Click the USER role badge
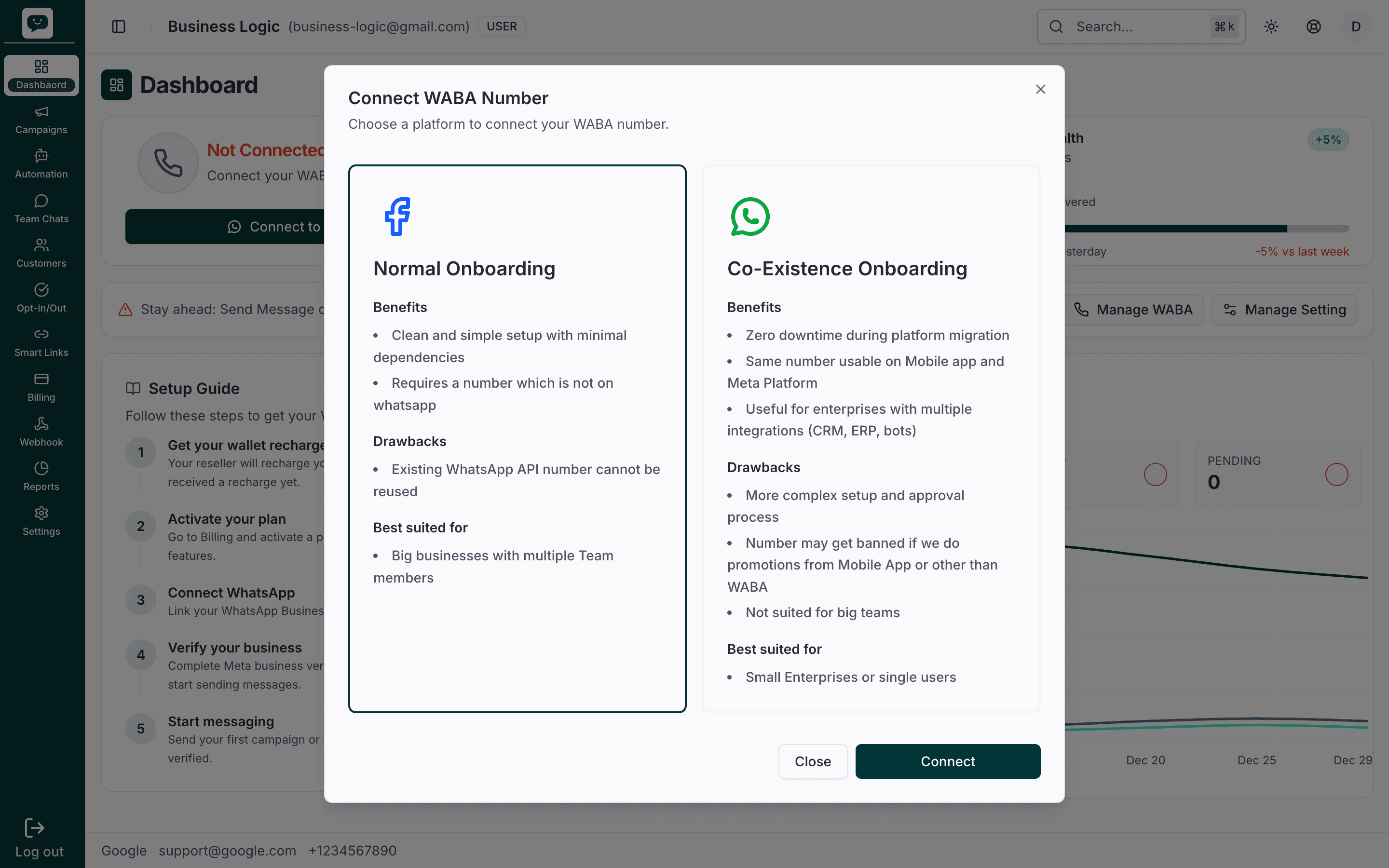1389x868 pixels. click(502, 27)
